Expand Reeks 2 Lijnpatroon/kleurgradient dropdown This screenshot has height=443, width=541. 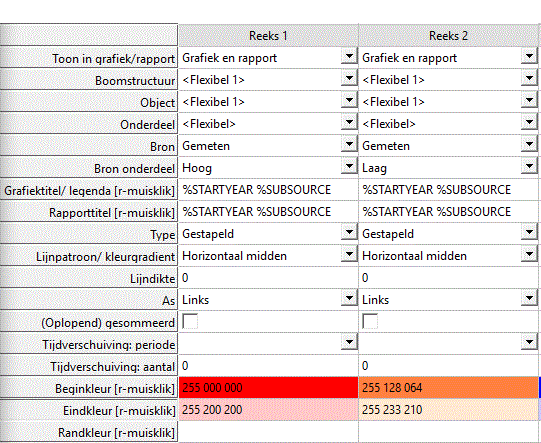[529, 255]
